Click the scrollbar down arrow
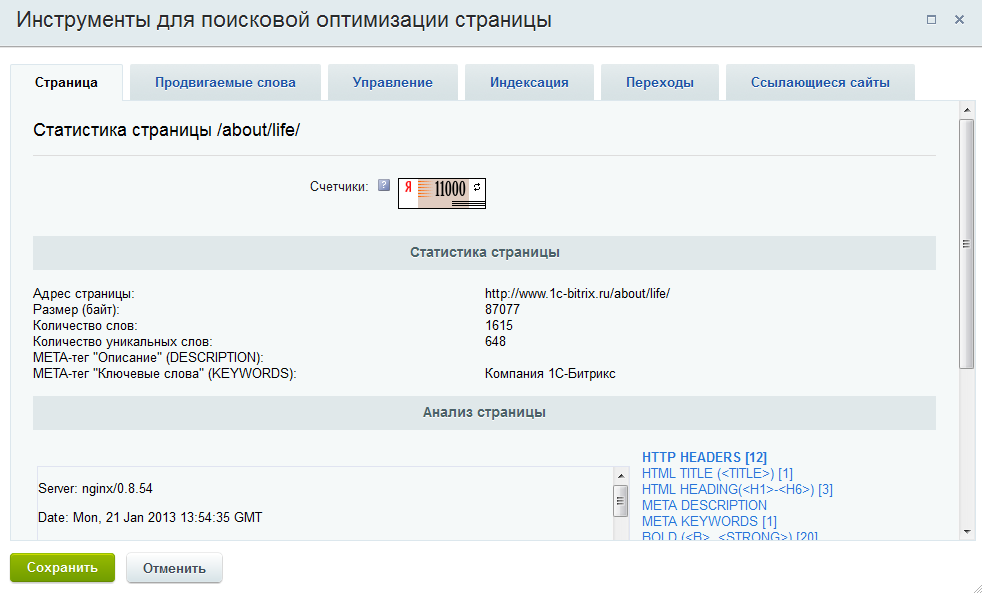 coord(965,531)
